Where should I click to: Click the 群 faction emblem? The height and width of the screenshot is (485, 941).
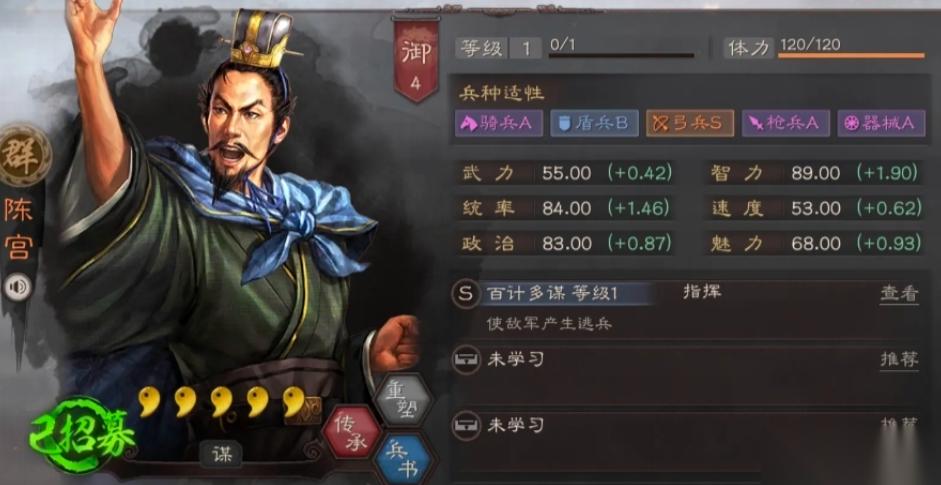[25, 155]
